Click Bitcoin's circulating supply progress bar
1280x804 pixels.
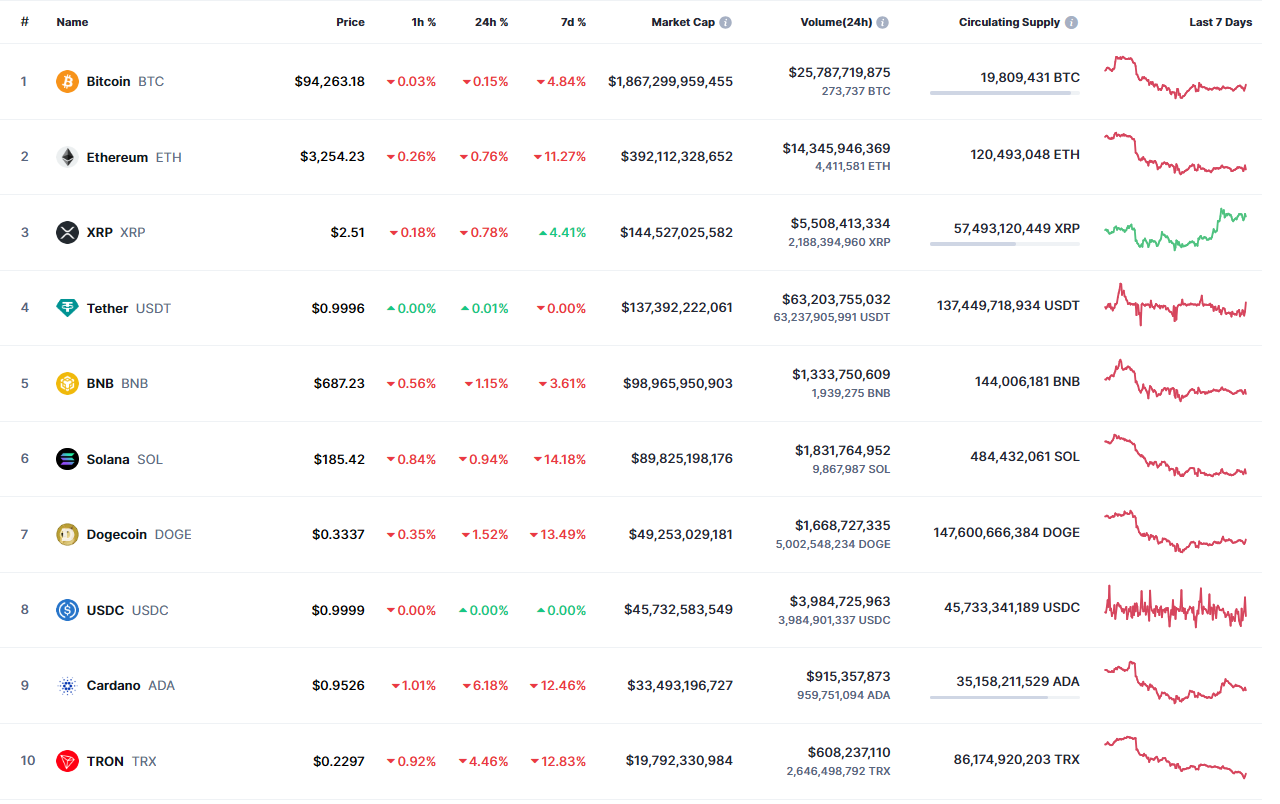click(1005, 93)
